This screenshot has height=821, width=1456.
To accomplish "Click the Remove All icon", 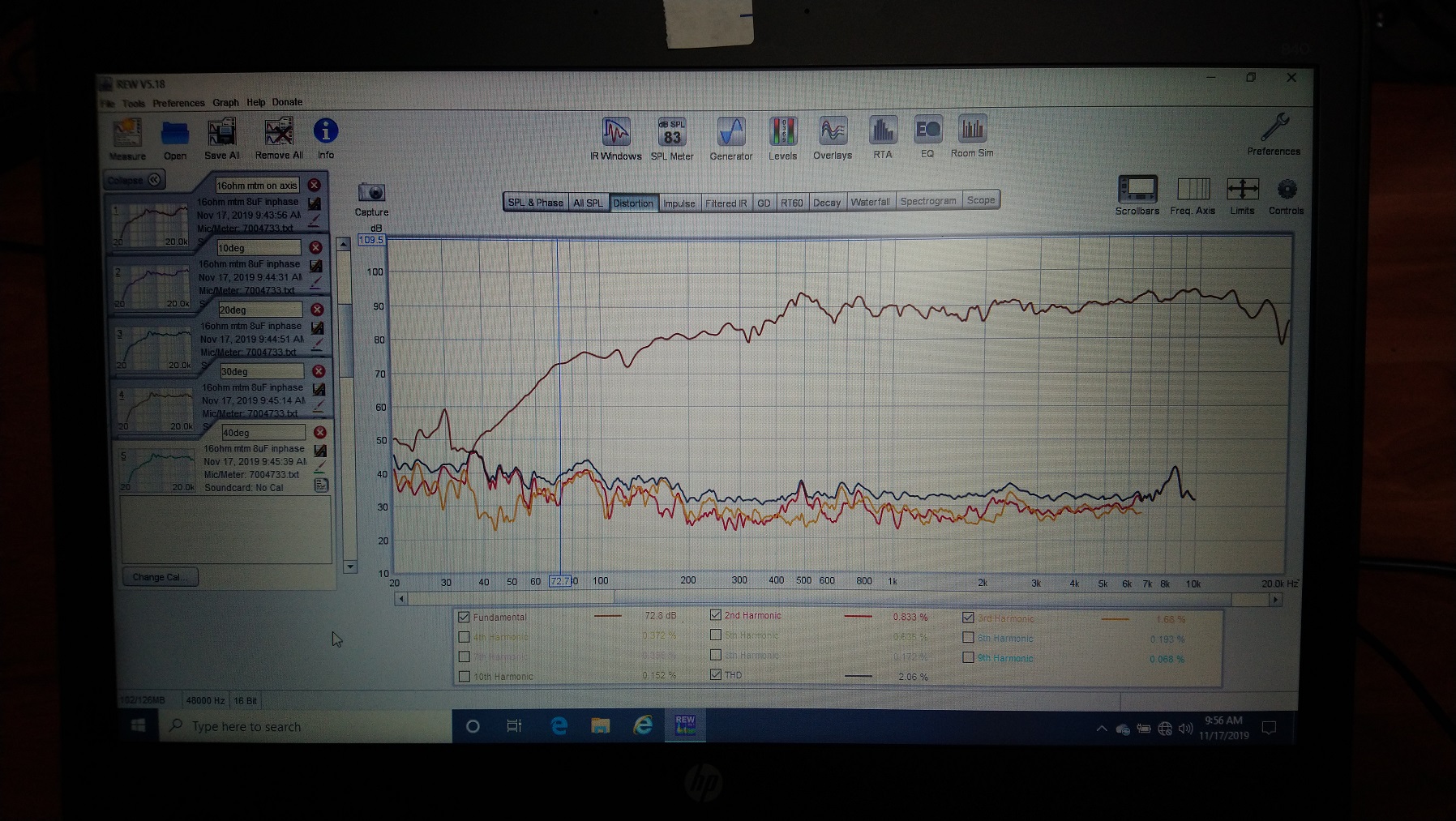I will (x=279, y=133).
